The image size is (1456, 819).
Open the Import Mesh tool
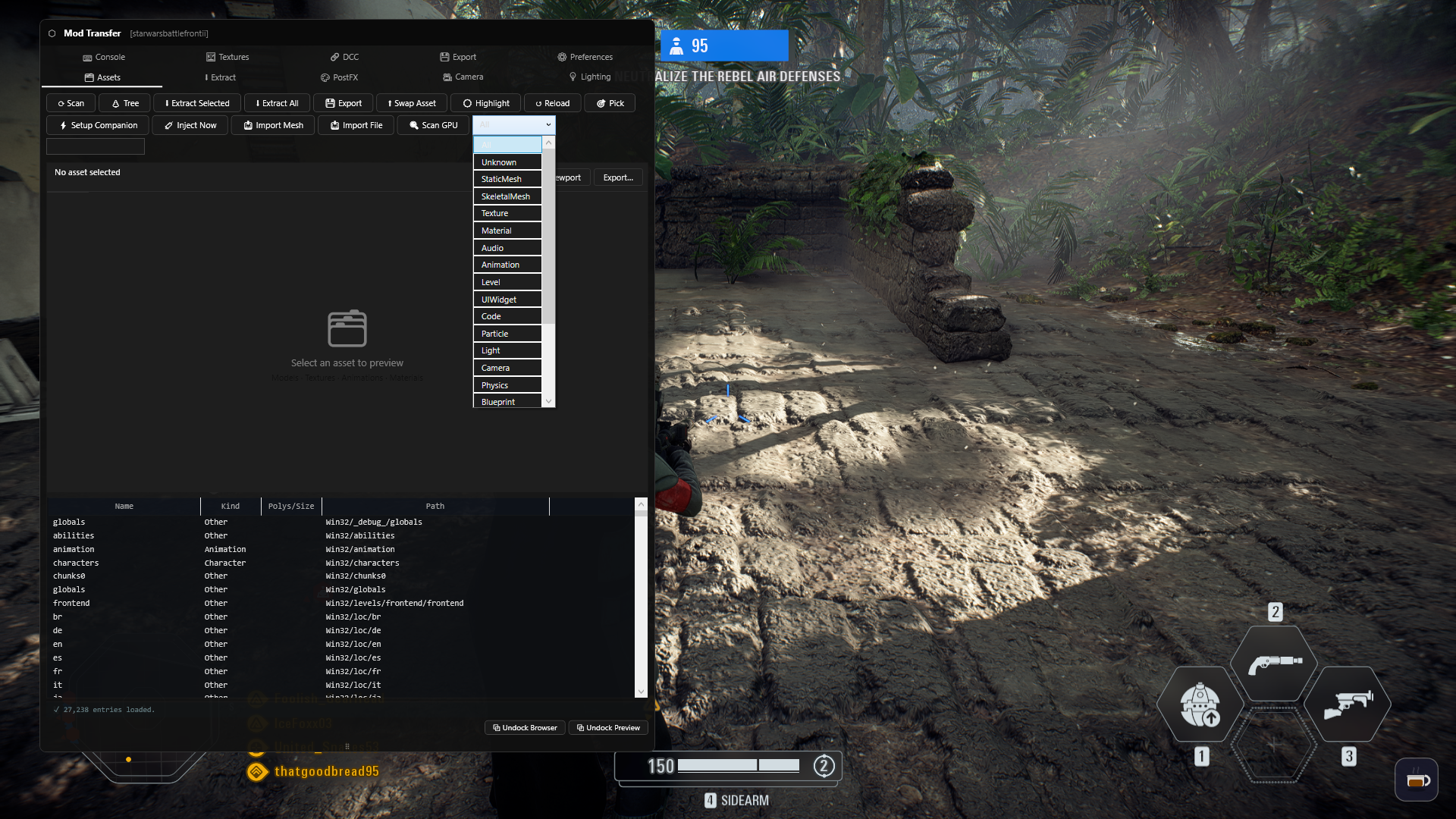pos(272,125)
